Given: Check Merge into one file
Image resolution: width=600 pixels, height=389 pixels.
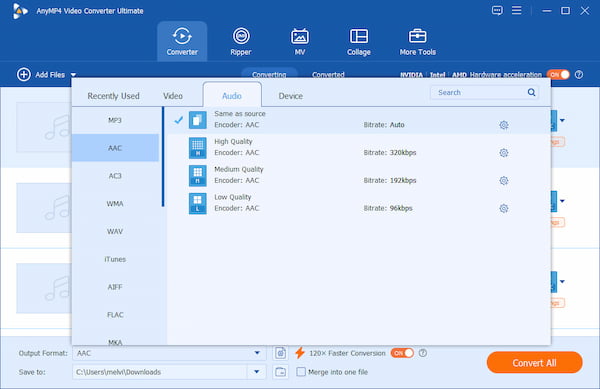Looking at the screenshot, I should 301,372.
